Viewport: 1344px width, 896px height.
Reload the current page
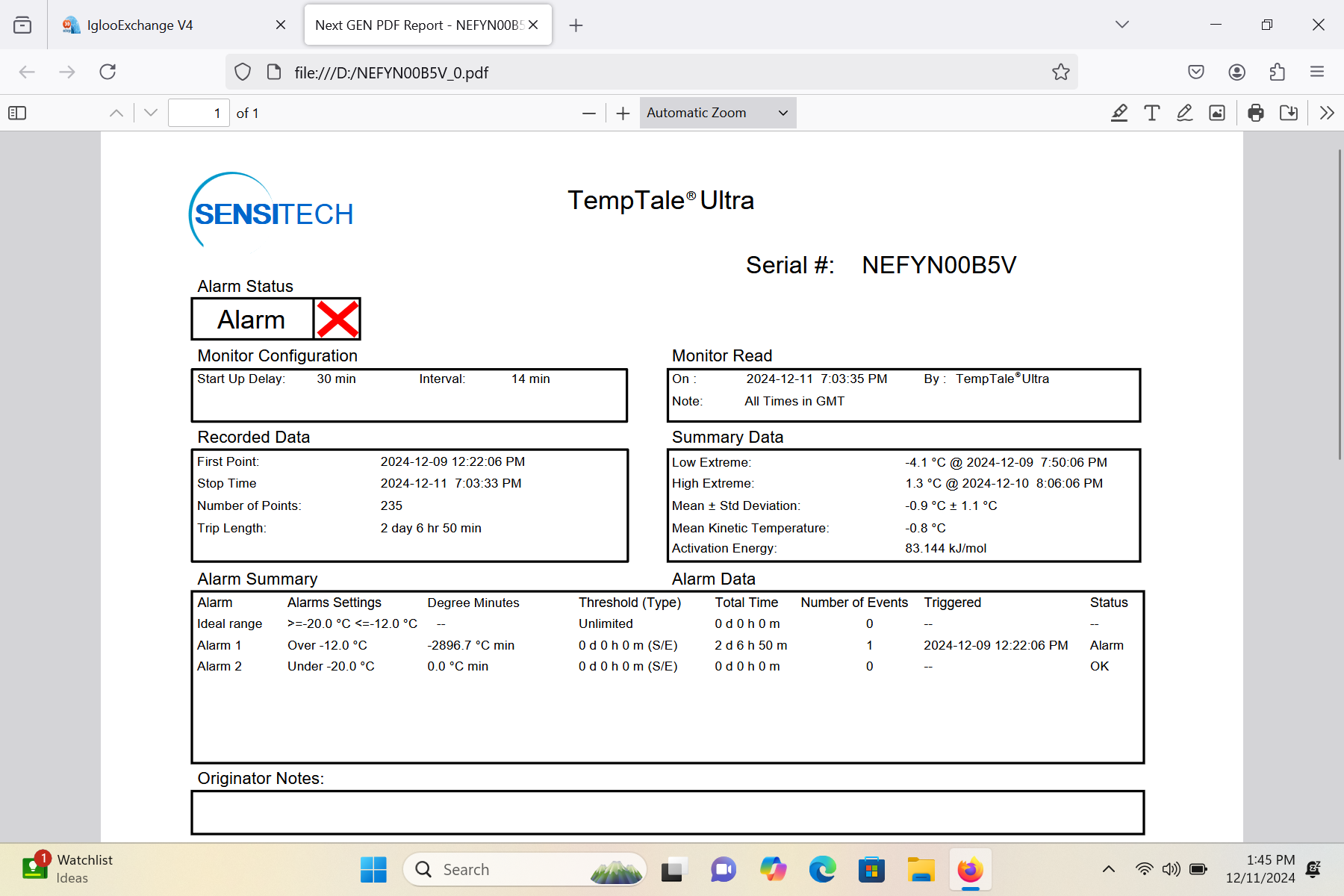(108, 72)
